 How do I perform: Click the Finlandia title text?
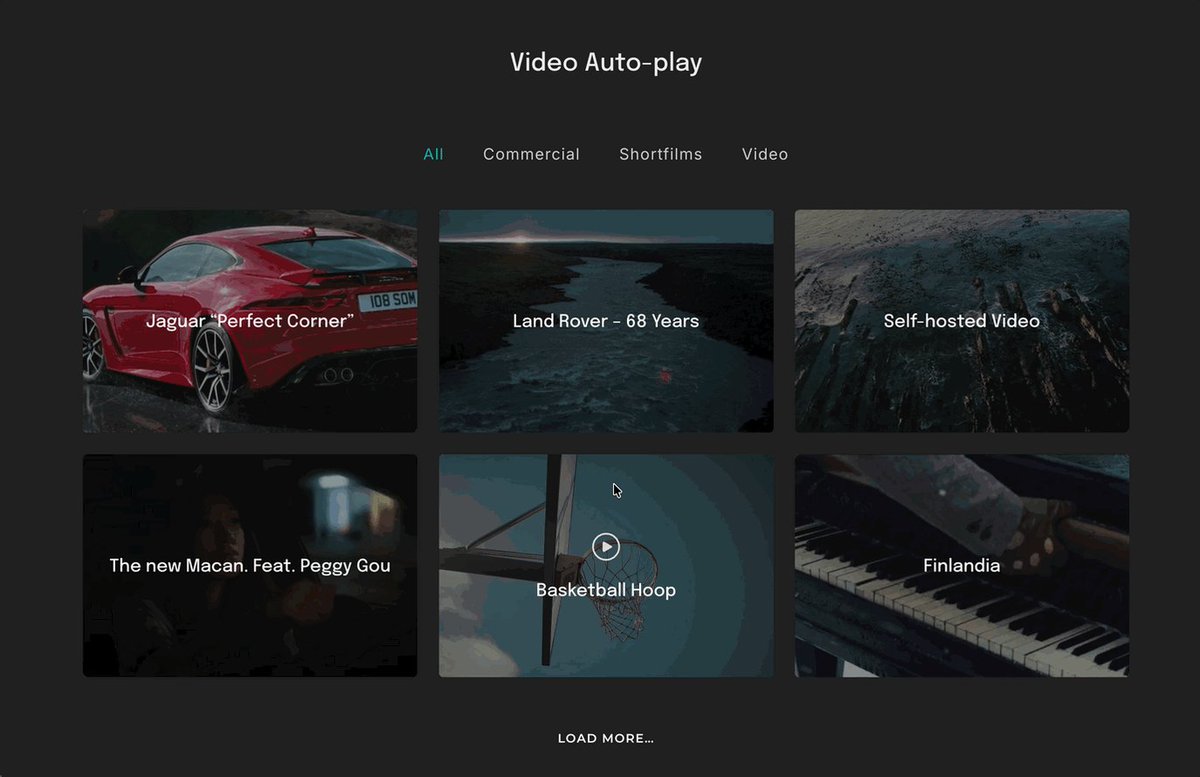tap(962, 566)
